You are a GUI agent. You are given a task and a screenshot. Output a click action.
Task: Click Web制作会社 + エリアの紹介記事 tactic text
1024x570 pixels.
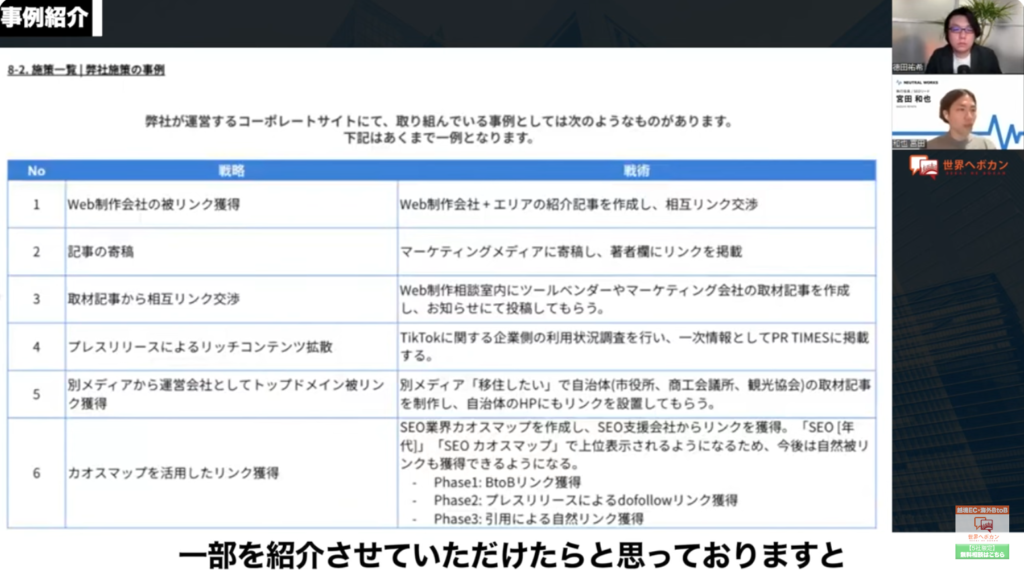pyautogui.click(x=579, y=204)
